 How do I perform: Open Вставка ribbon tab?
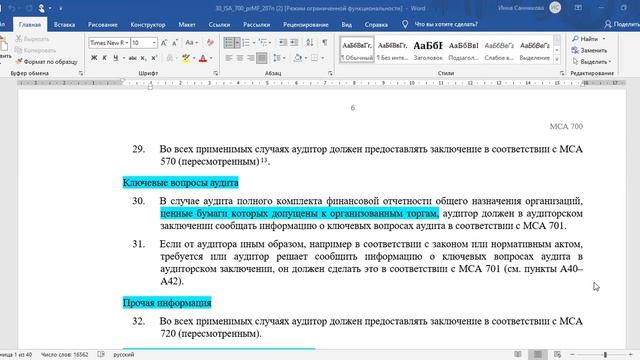tap(64, 24)
